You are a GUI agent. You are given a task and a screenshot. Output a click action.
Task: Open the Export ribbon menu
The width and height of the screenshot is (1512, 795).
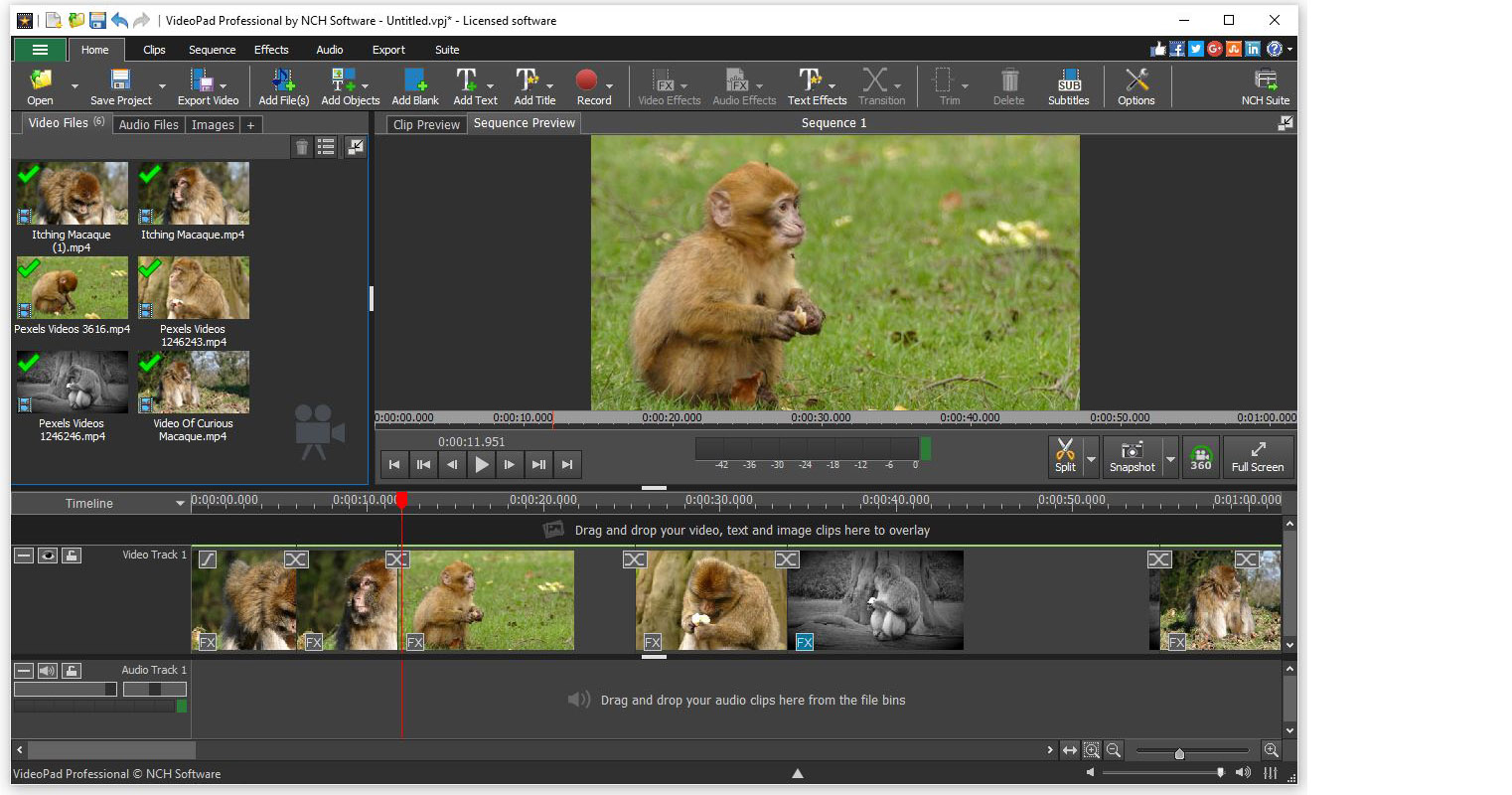(388, 50)
